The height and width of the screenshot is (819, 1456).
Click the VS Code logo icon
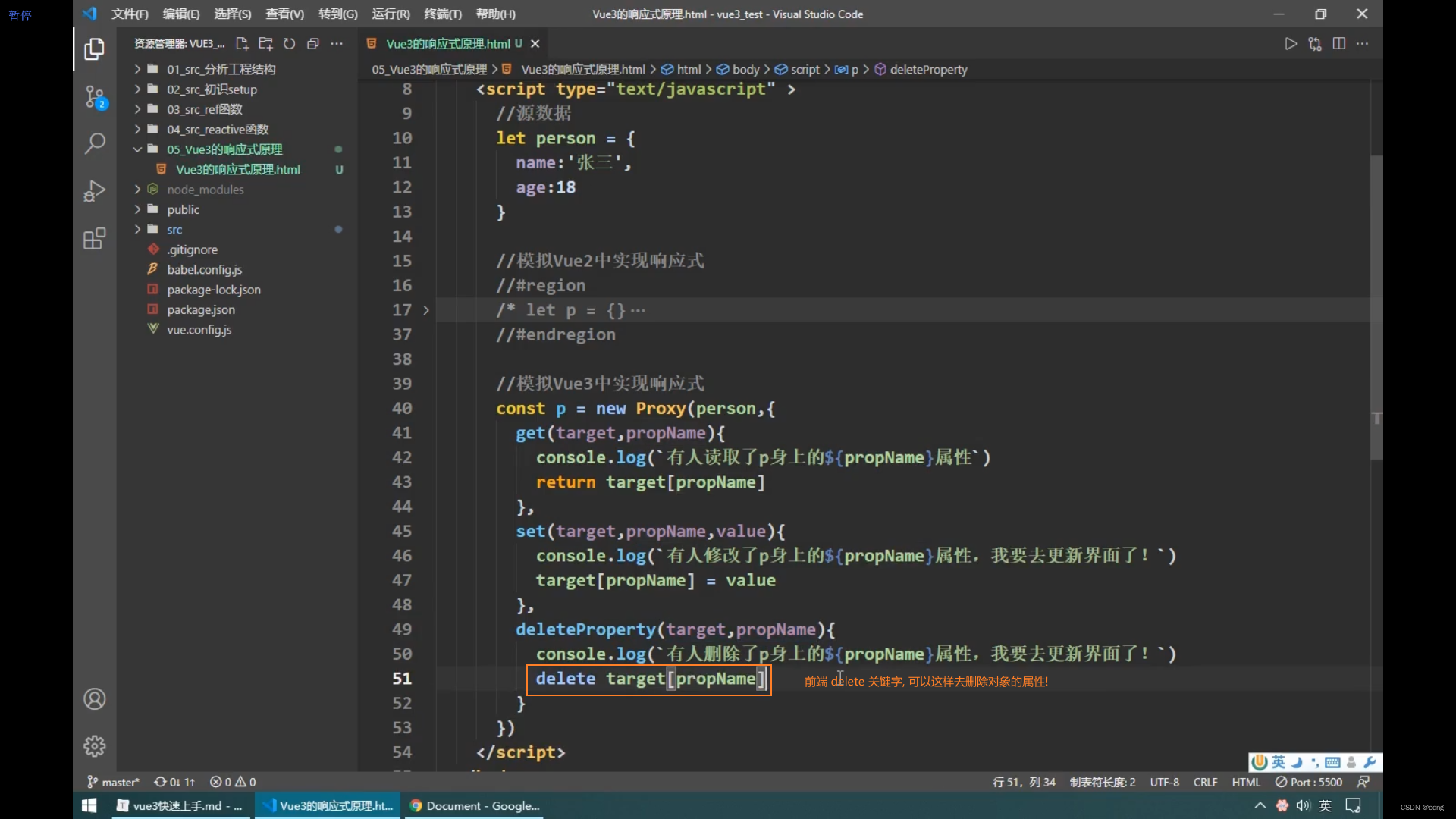(x=89, y=14)
